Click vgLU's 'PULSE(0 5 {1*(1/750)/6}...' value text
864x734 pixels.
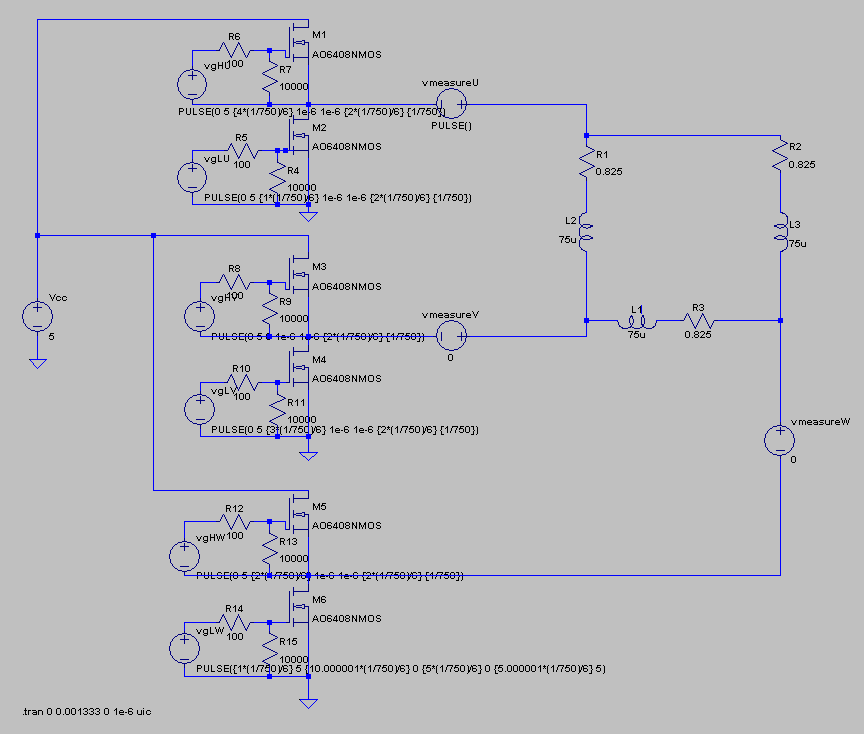pyautogui.click(x=338, y=198)
